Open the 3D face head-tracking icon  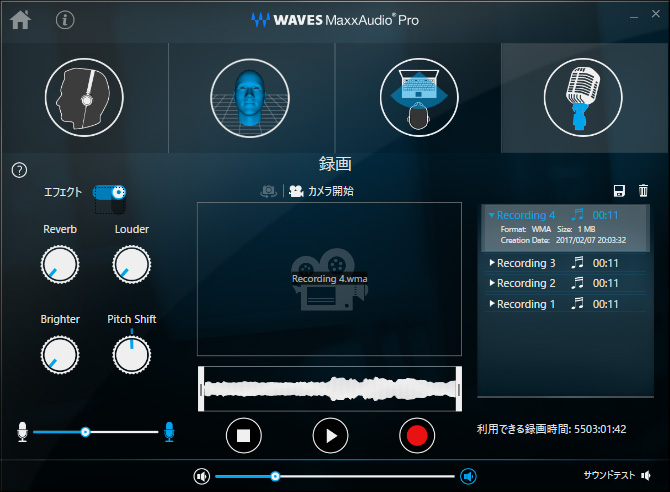click(x=250, y=98)
